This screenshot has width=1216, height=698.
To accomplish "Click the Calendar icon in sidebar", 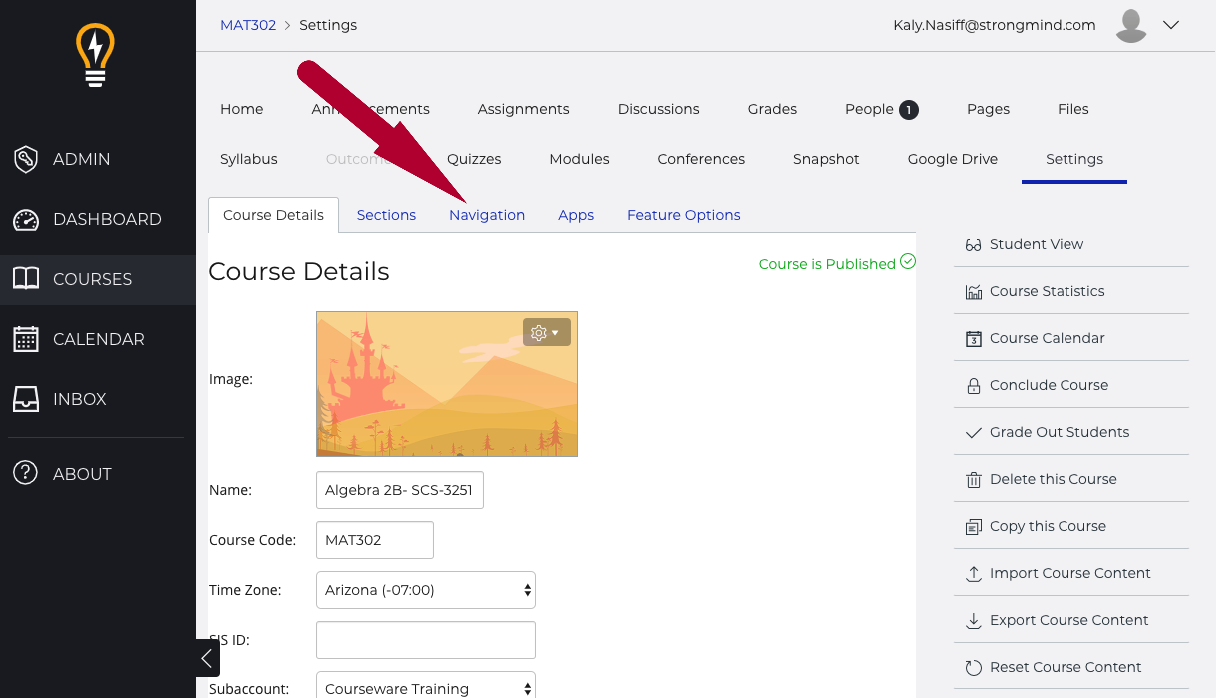I will (x=26, y=339).
